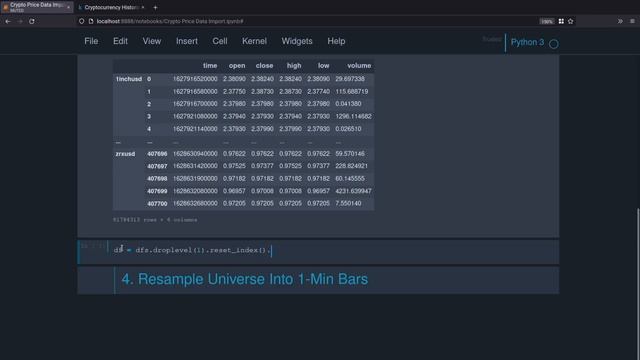
Task: Click the volume column header
Action: coord(359,65)
